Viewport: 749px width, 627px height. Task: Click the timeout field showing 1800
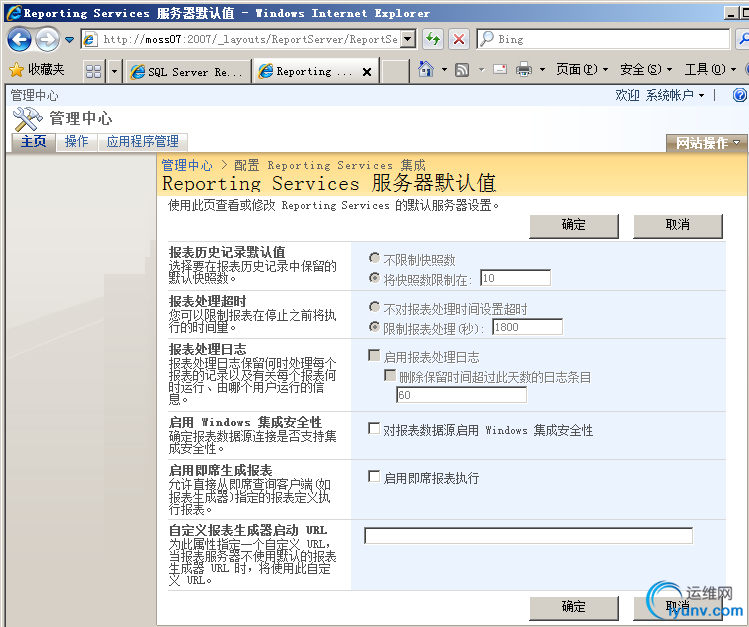click(x=527, y=327)
